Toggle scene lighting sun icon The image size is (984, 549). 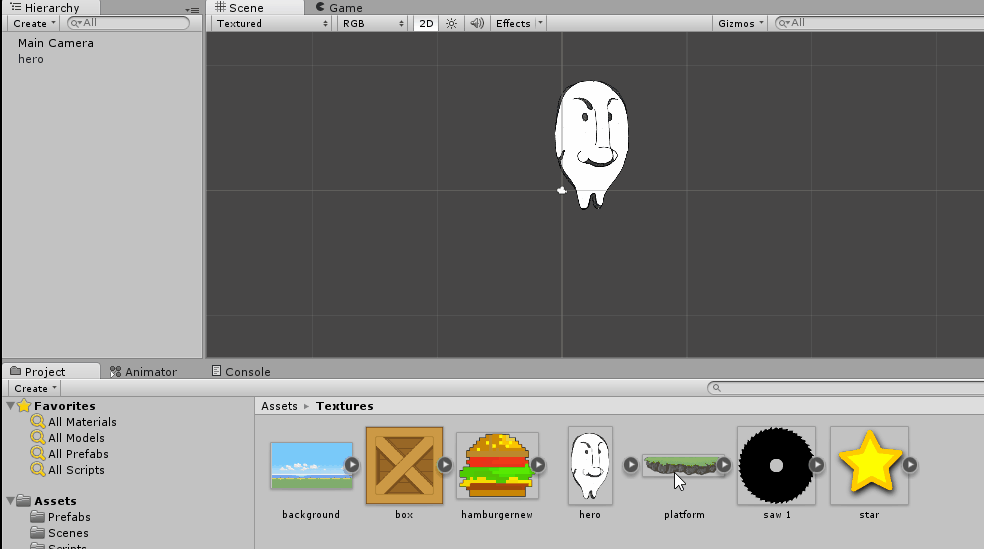click(x=451, y=23)
